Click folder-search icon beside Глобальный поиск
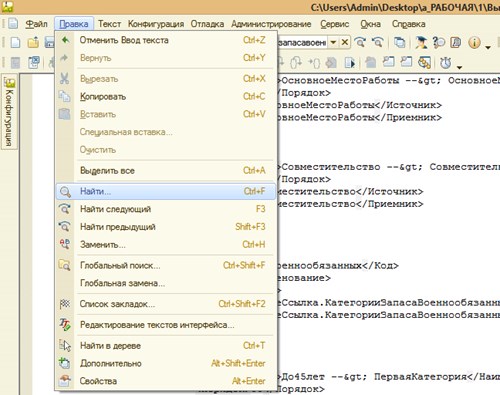 [x=65, y=265]
